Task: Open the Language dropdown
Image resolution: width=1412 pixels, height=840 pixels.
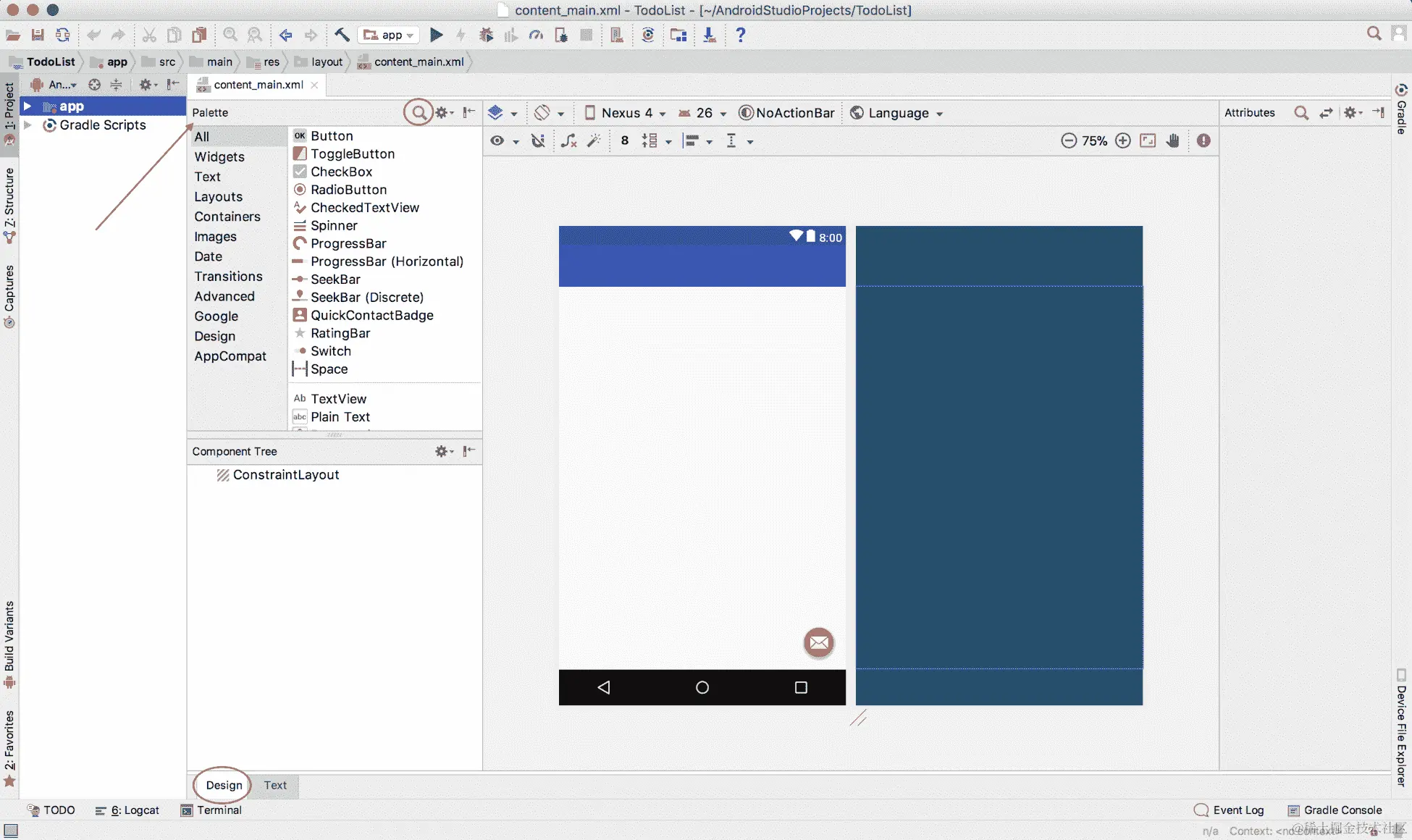Action: 896,113
